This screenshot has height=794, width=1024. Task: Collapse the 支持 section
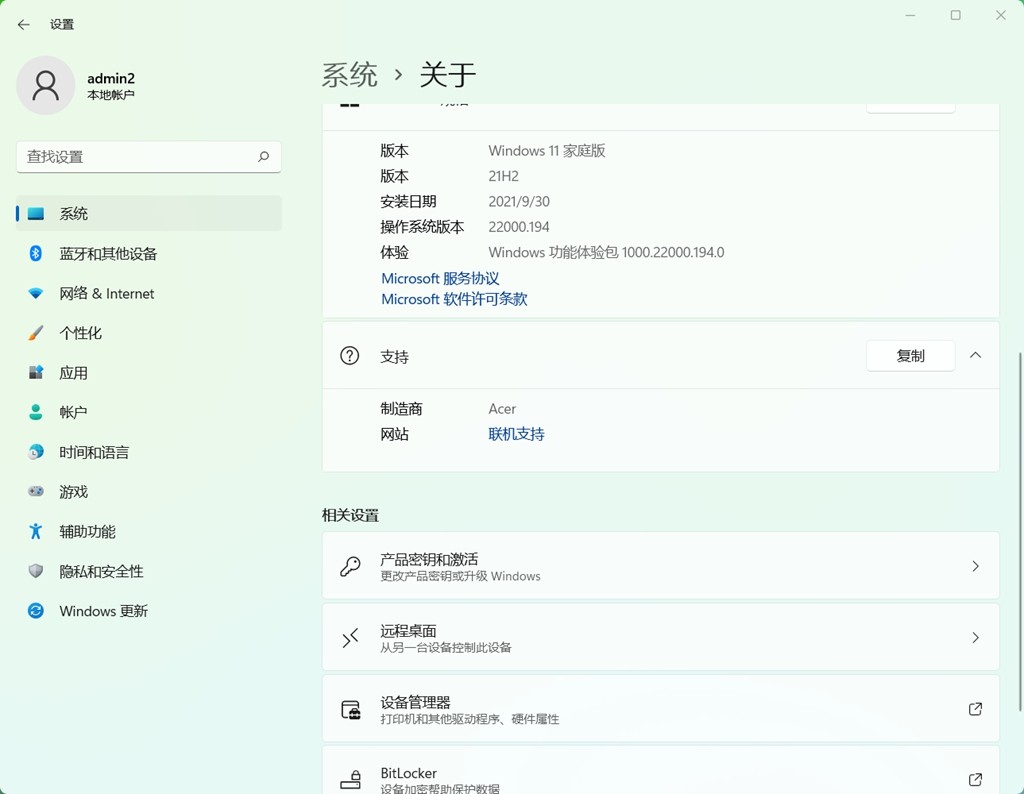975,355
